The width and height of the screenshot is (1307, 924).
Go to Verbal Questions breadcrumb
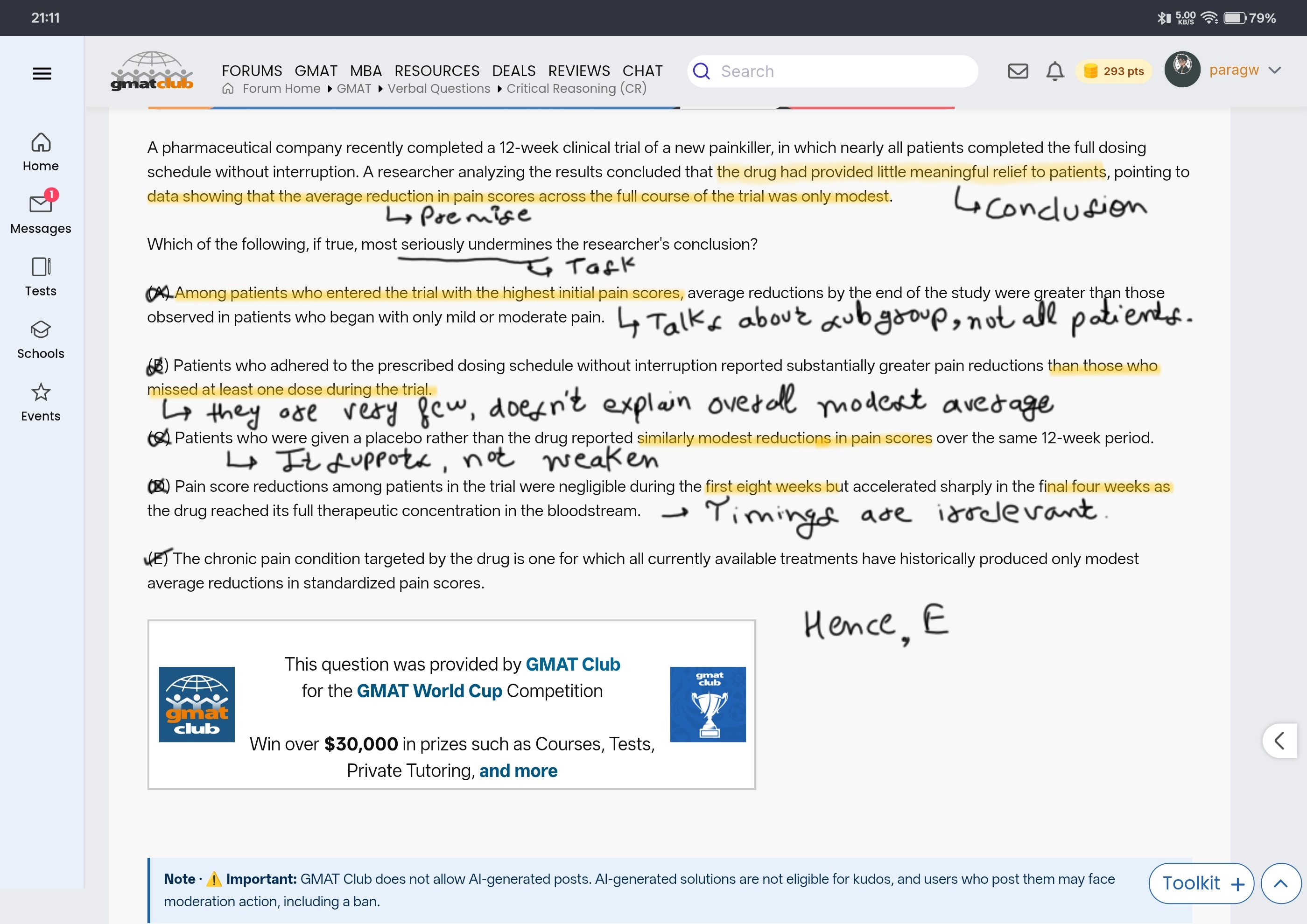(439, 89)
